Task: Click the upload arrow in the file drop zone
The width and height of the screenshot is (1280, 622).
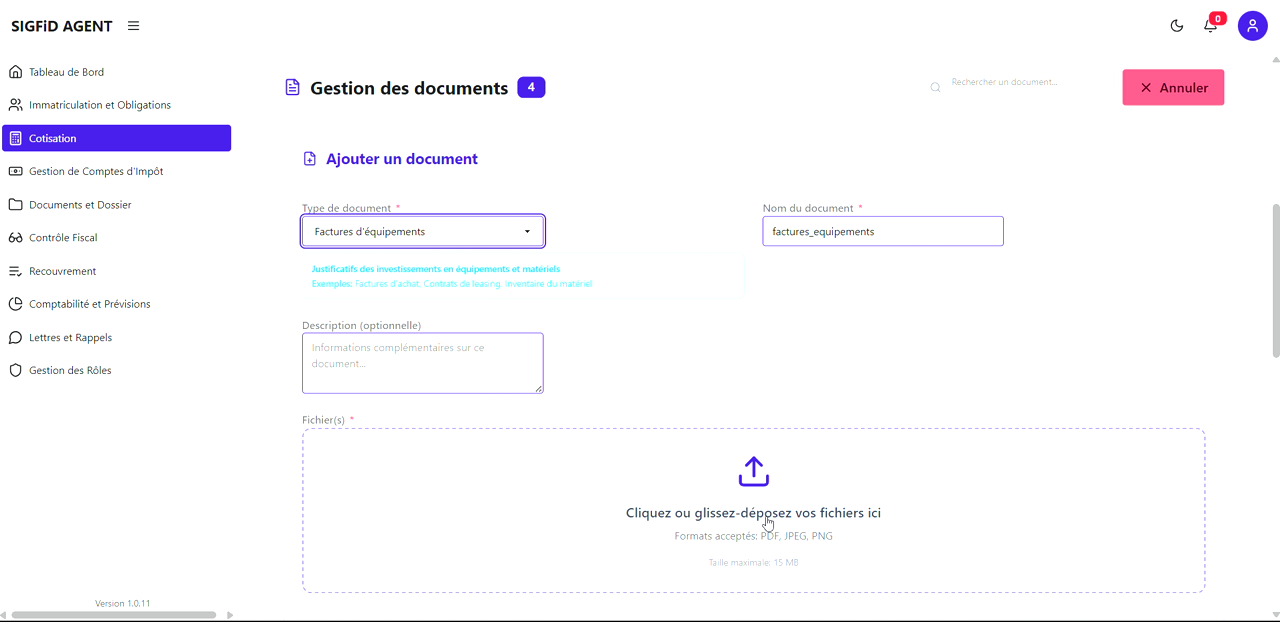Action: (x=753, y=470)
